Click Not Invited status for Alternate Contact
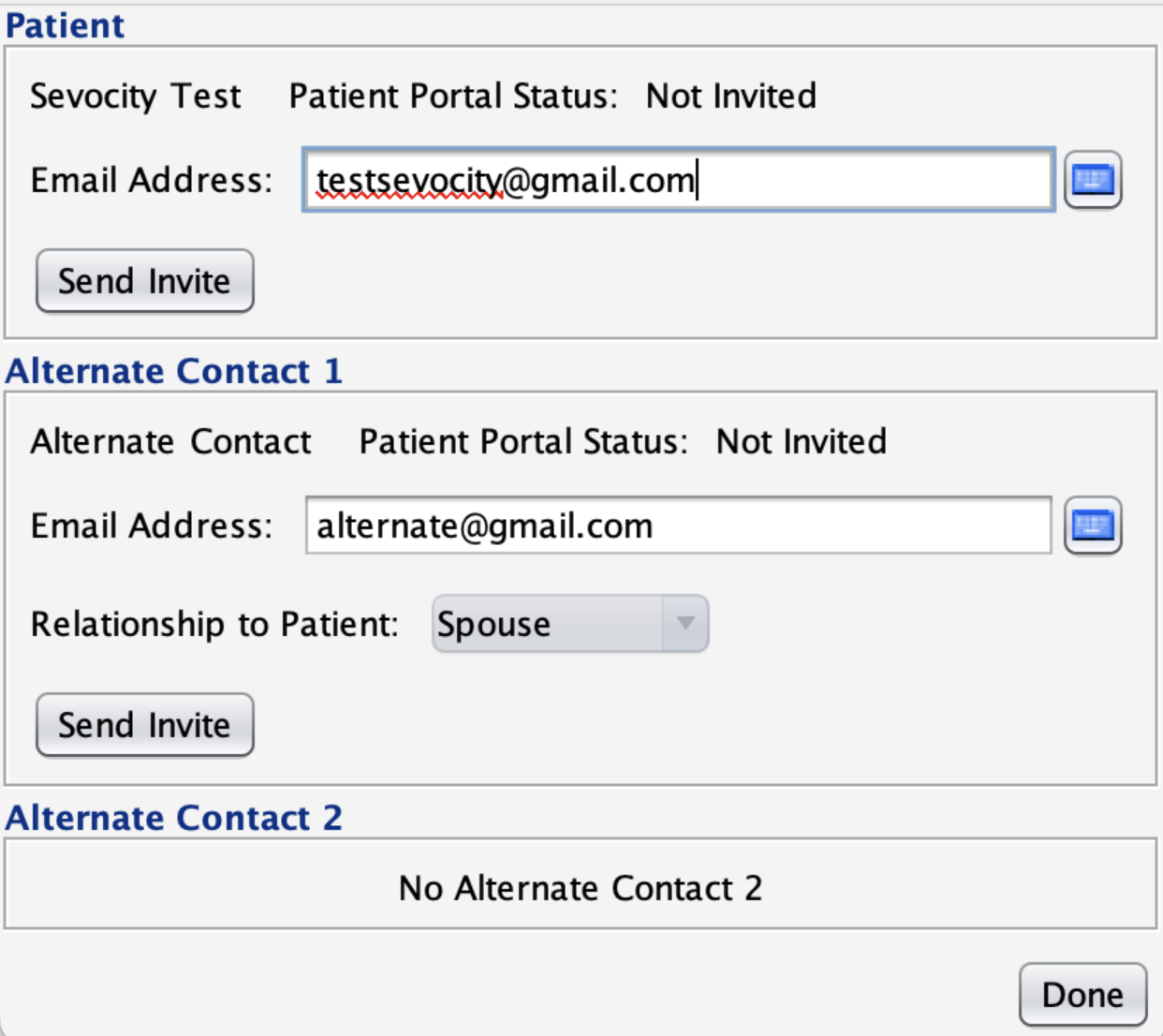1163x1036 pixels. click(801, 441)
